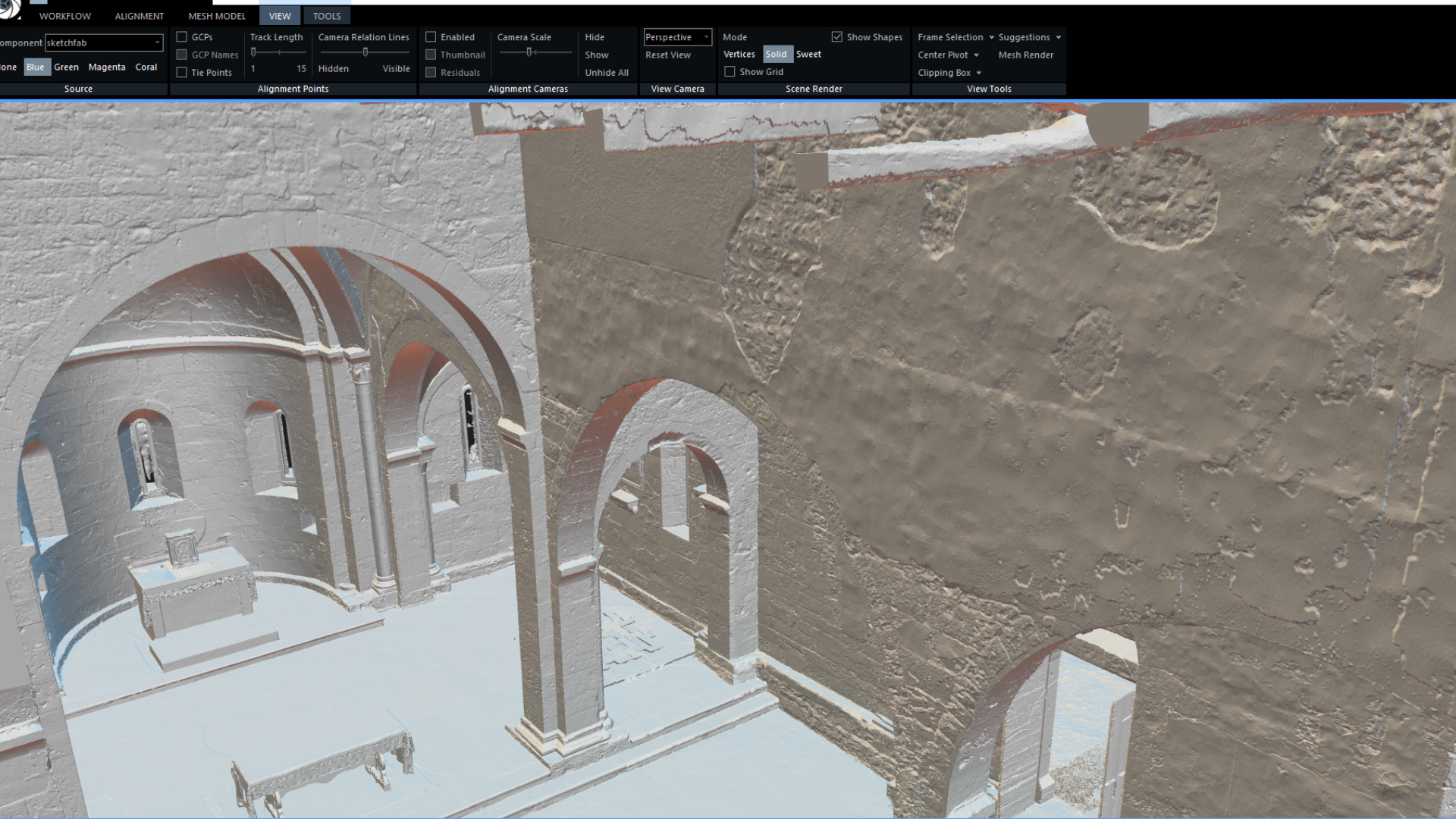The height and width of the screenshot is (819, 1456).
Task: Click the RealityCapture logo icon
Action: 9,9
